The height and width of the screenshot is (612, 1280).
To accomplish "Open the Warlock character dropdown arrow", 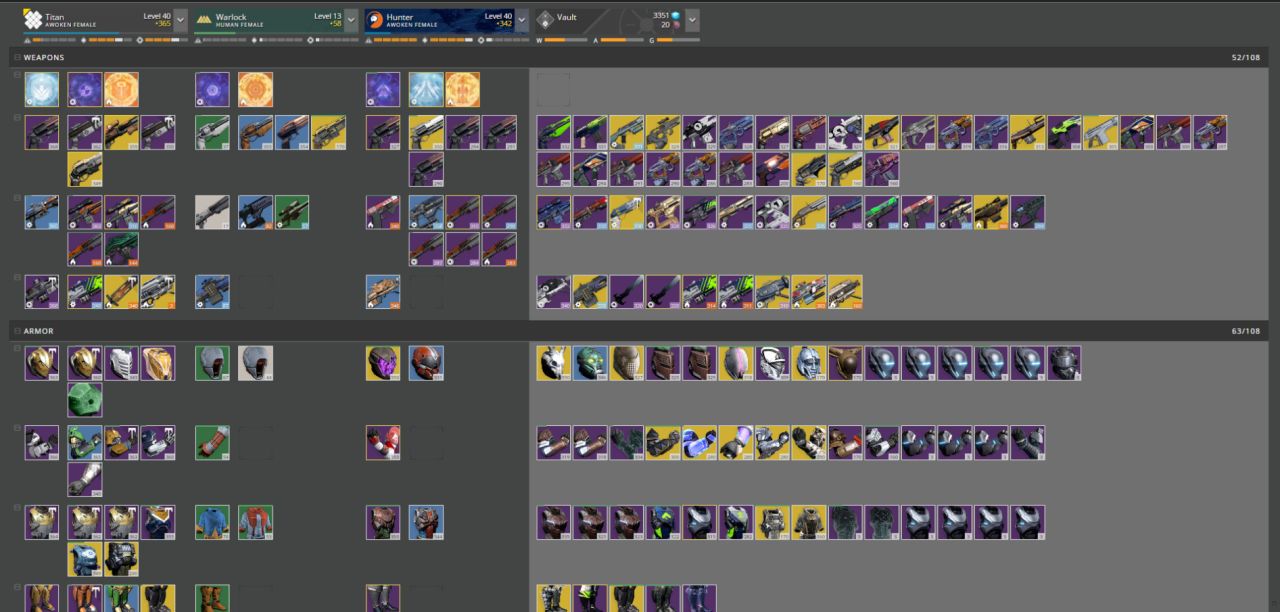I will [x=351, y=20].
